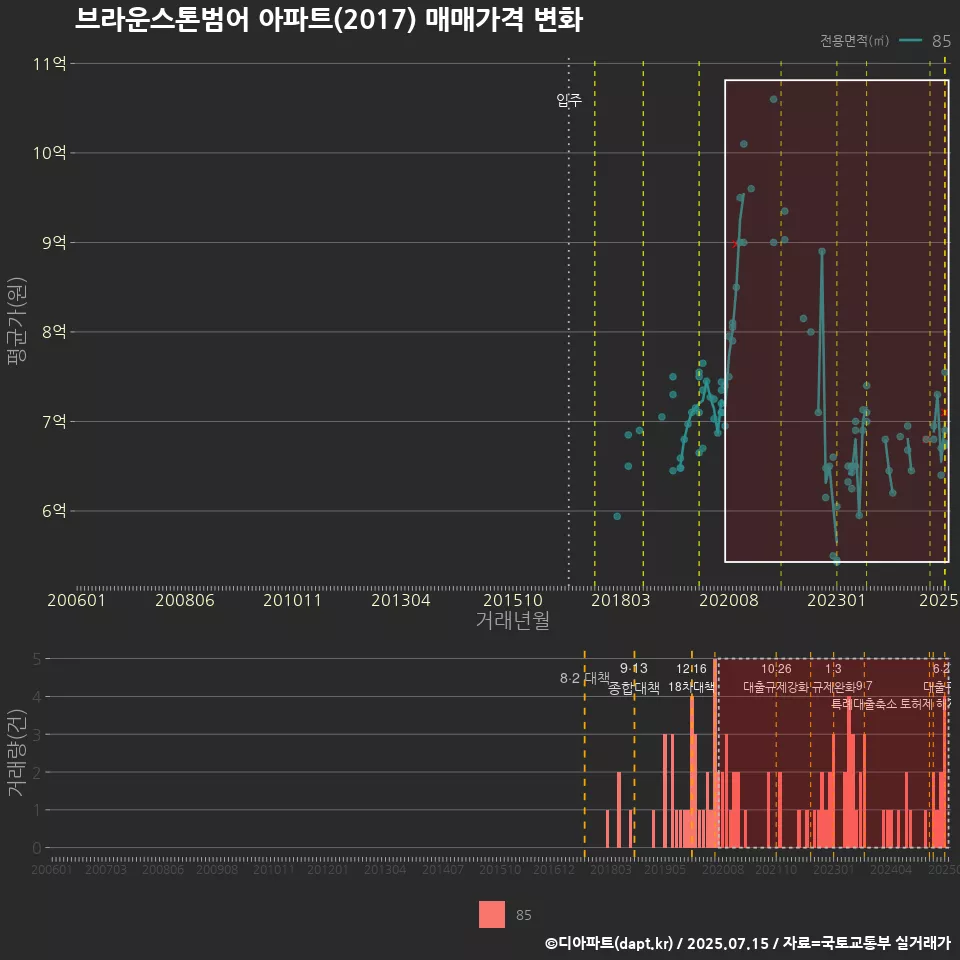Click the red 85 legend square below the volume chart
Screen dimensions: 960x960
[x=492, y=914]
